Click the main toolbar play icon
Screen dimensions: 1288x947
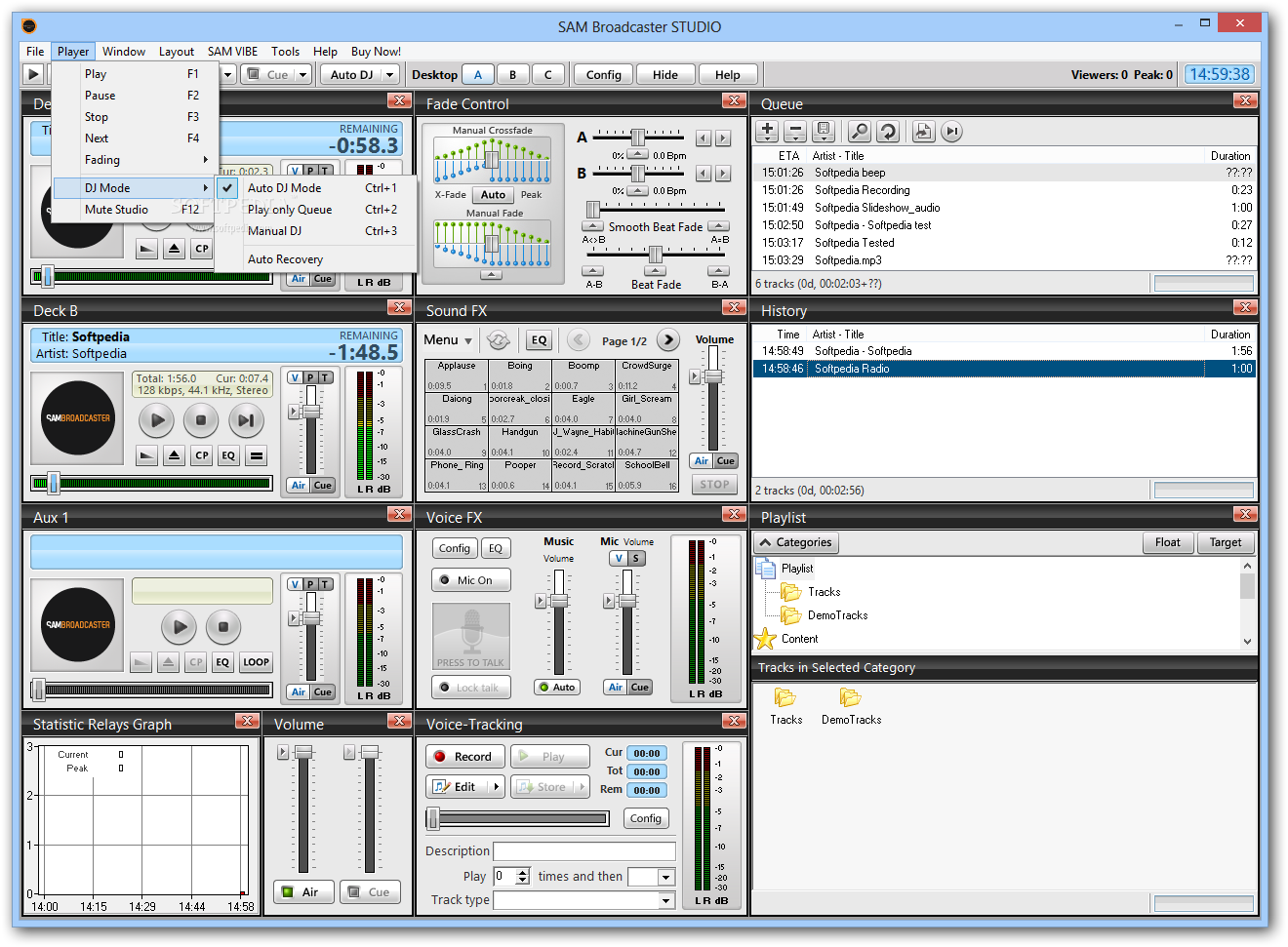click(x=33, y=74)
